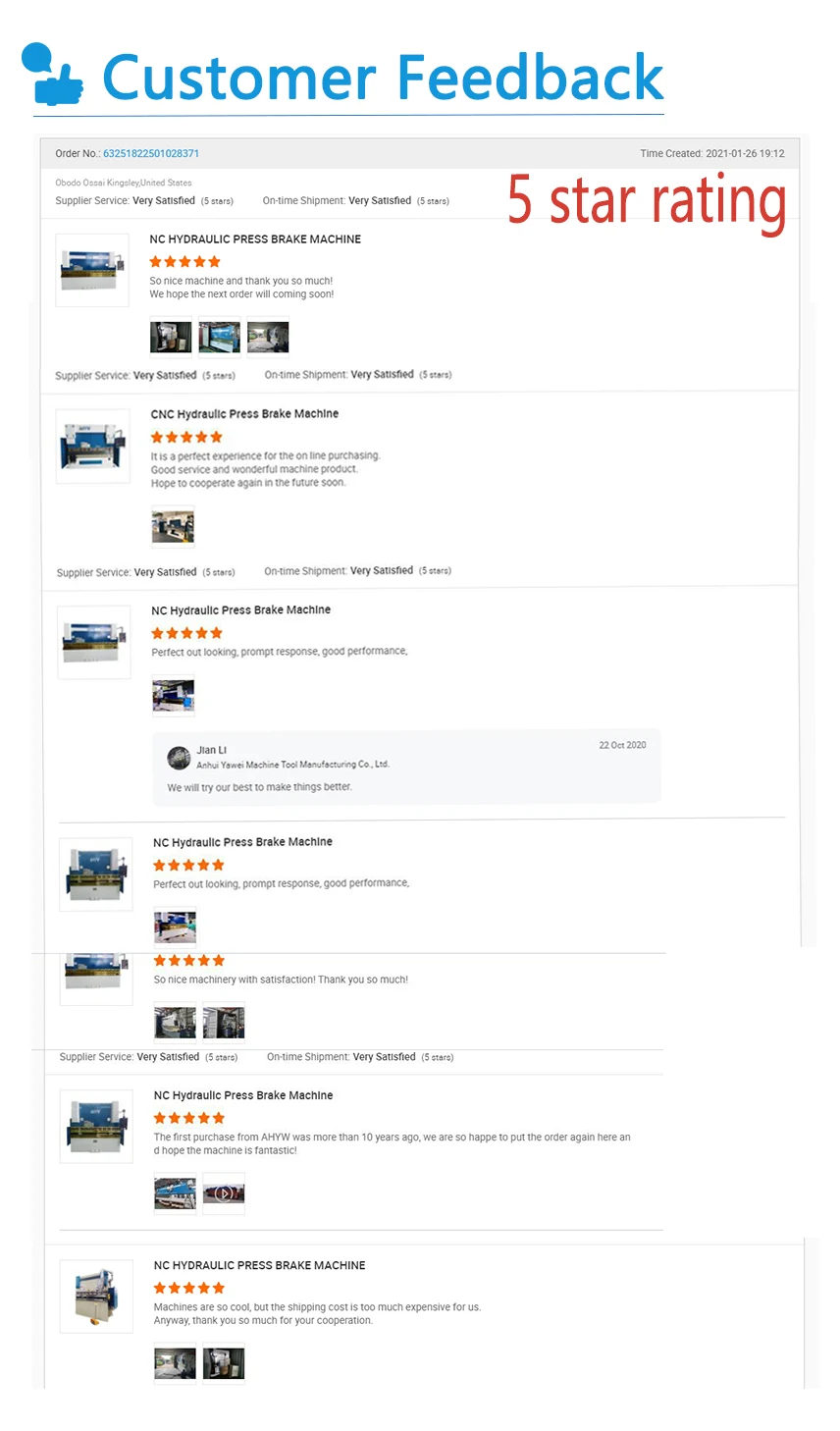840x1431 pixels.
Task: View second photo of 'So nice machinery' review
Action: coord(224,1022)
